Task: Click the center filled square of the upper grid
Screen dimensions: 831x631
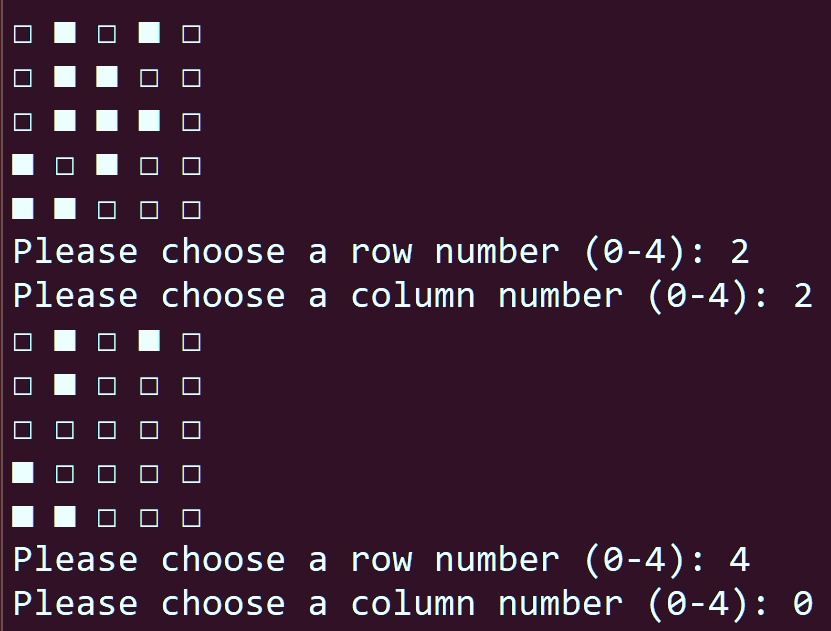Action: click(107, 121)
